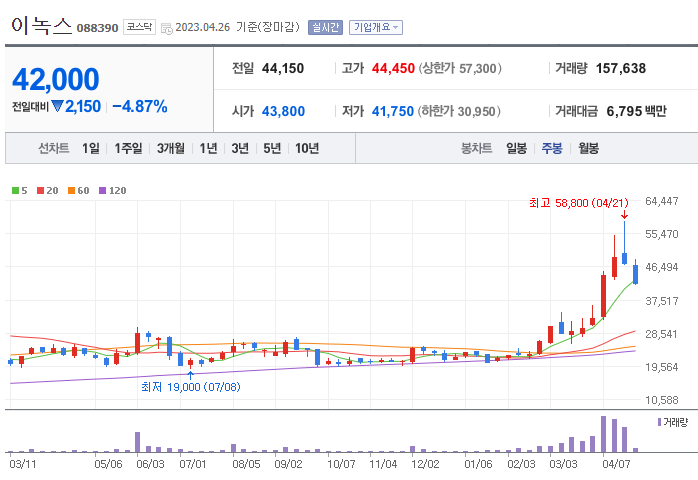698x480 pixels.
Task: Show the 10년 line chart
Action: pyautogui.click(x=307, y=148)
